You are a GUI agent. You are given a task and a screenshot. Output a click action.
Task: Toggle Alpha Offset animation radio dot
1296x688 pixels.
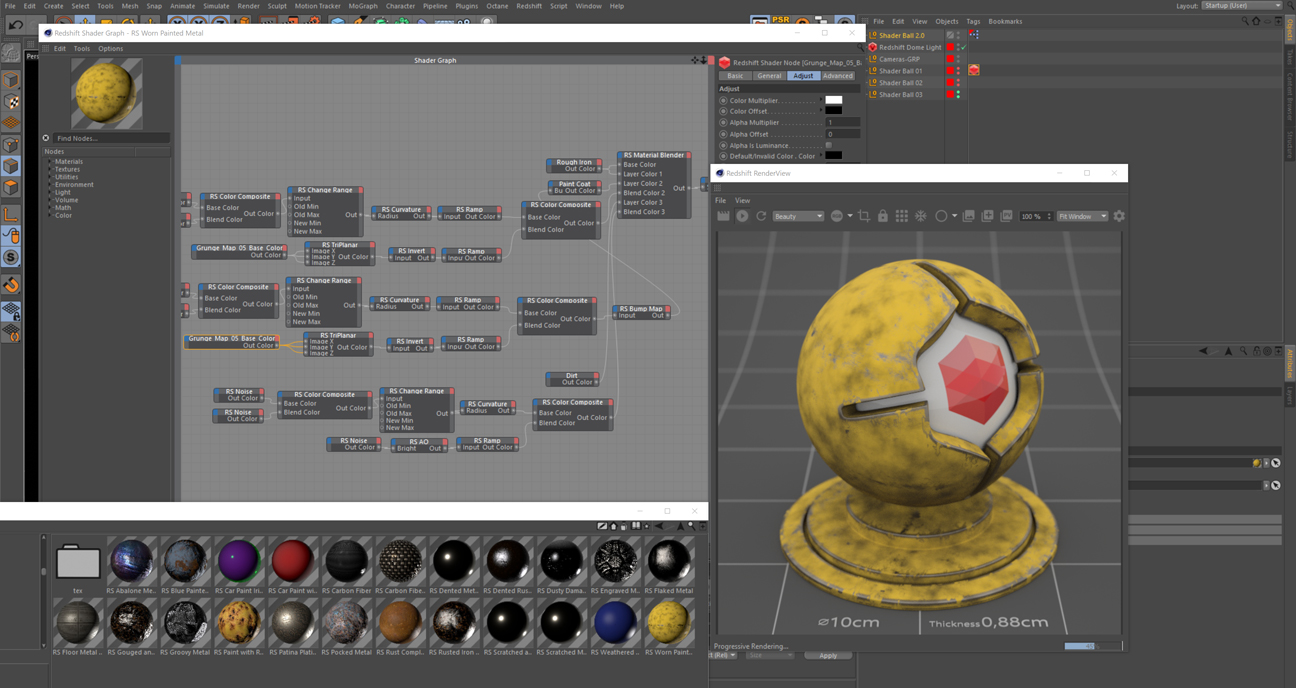click(x=723, y=134)
